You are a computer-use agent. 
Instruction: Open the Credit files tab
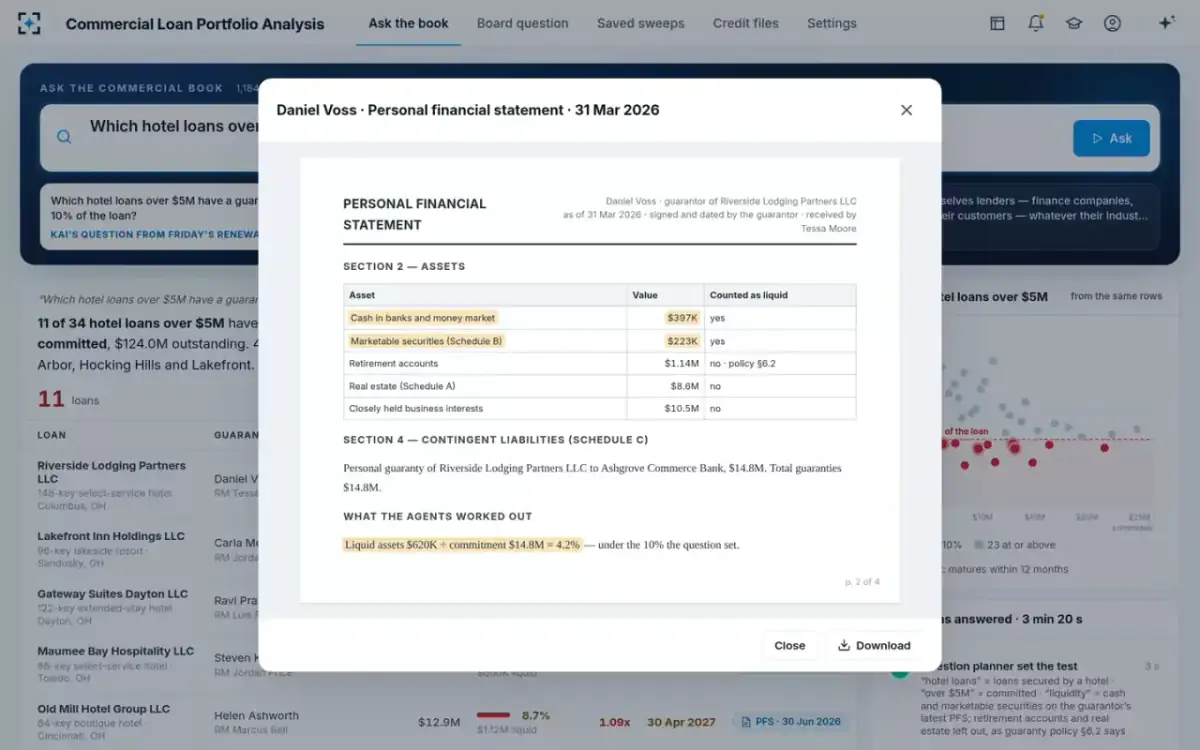click(745, 23)
